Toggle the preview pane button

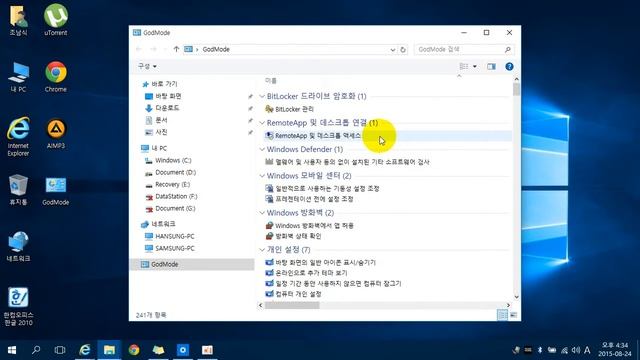(x=491, y=67)
